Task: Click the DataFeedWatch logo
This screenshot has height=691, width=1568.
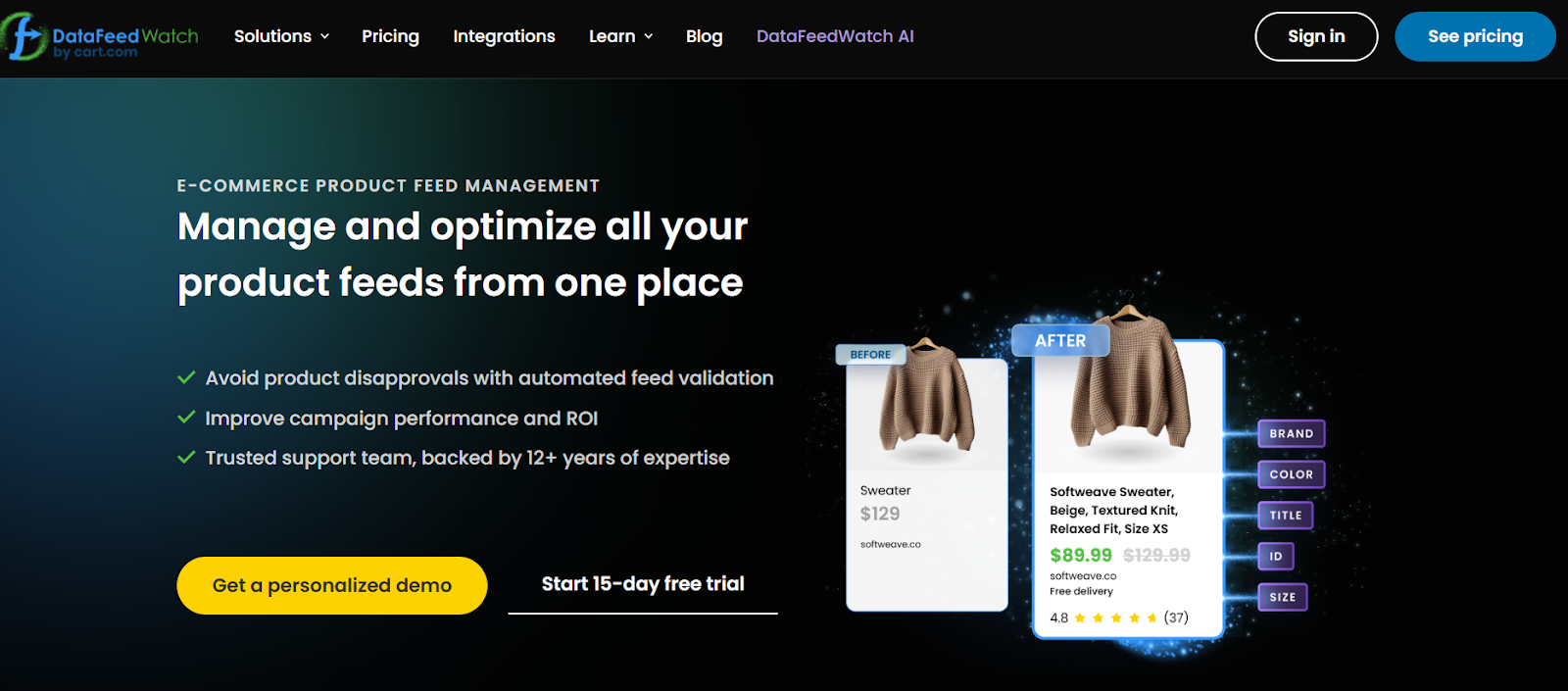Action: [100, 37]
